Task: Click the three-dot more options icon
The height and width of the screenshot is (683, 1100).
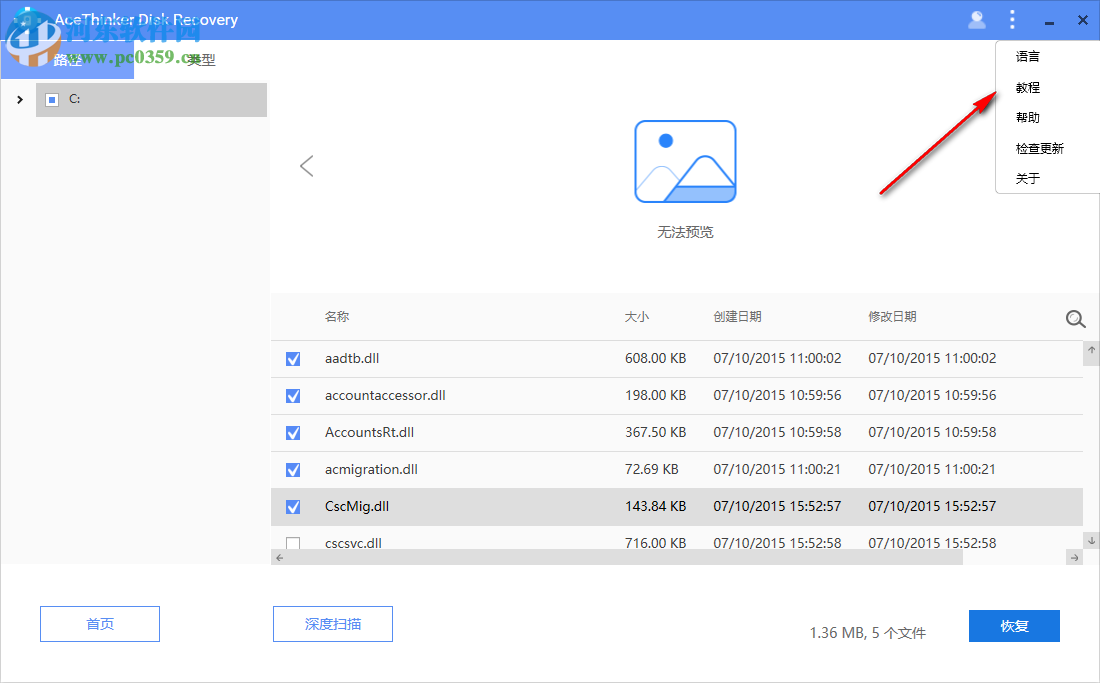Action: (1012, 19)
